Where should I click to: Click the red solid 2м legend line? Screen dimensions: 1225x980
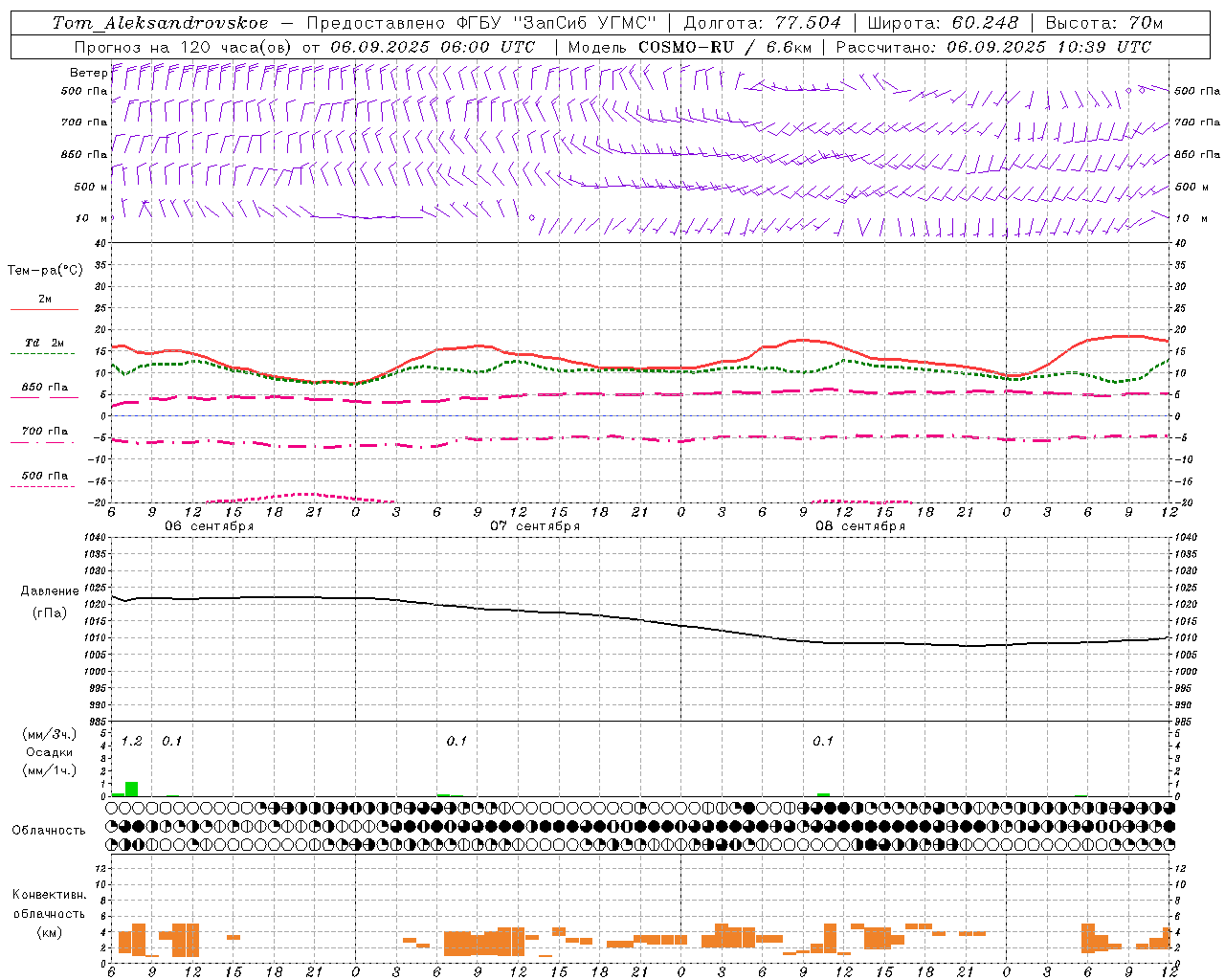pyautogui.click(x=44, y=309)
